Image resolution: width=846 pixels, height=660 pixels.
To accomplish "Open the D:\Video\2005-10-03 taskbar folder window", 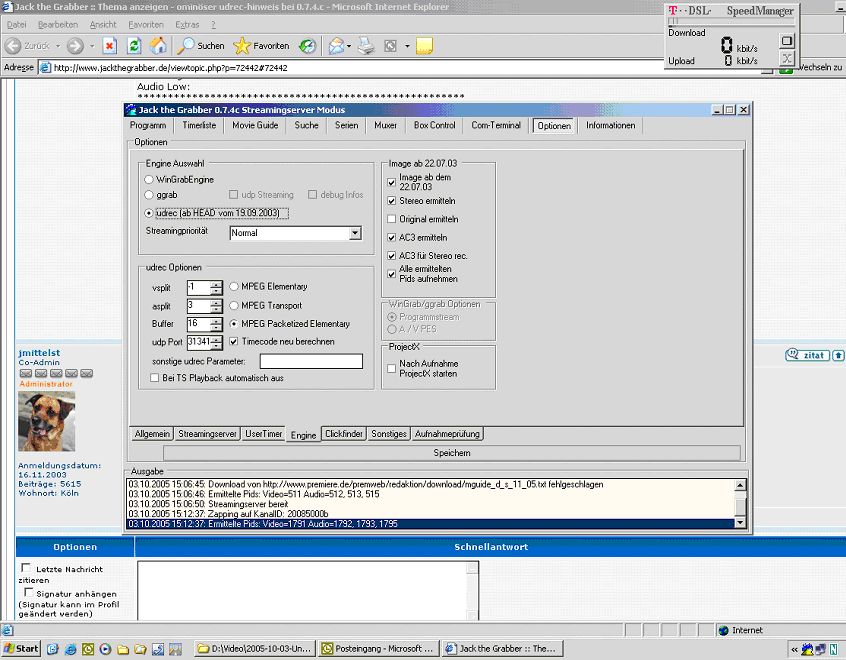I will click(x=254, y=649).
